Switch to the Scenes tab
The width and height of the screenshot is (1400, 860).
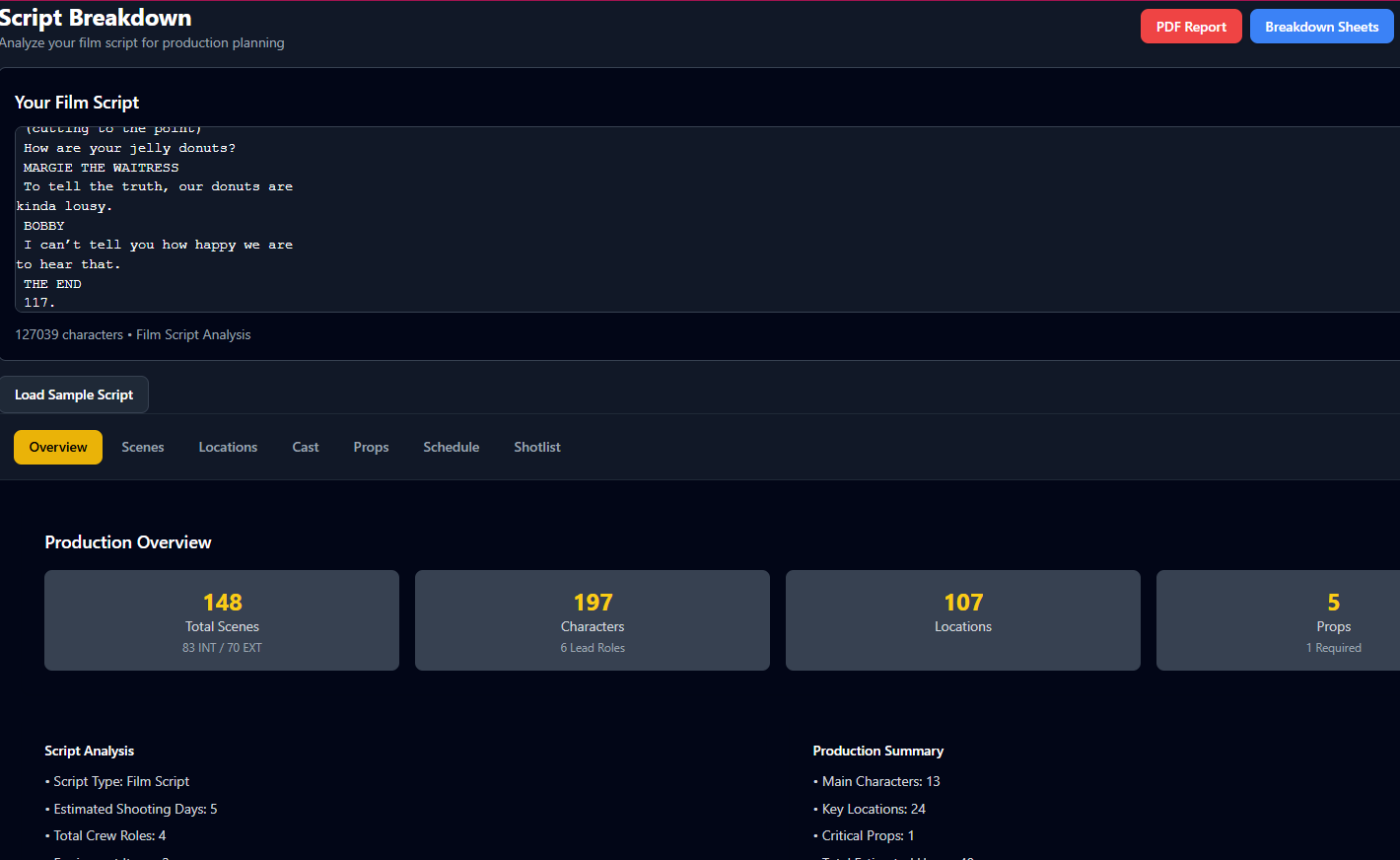click(143, 447)
